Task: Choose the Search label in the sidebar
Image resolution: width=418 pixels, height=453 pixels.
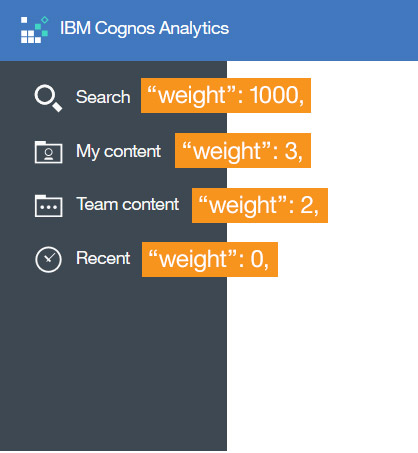Action: pos(103,97)
